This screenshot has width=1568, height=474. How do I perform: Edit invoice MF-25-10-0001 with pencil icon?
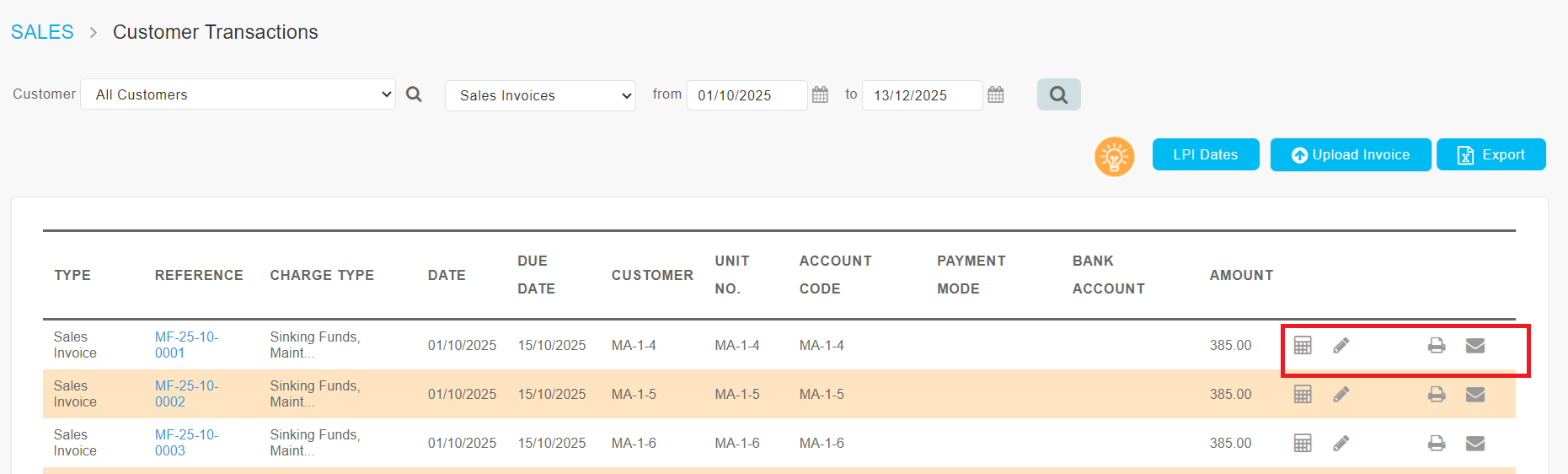point(1341,346)
